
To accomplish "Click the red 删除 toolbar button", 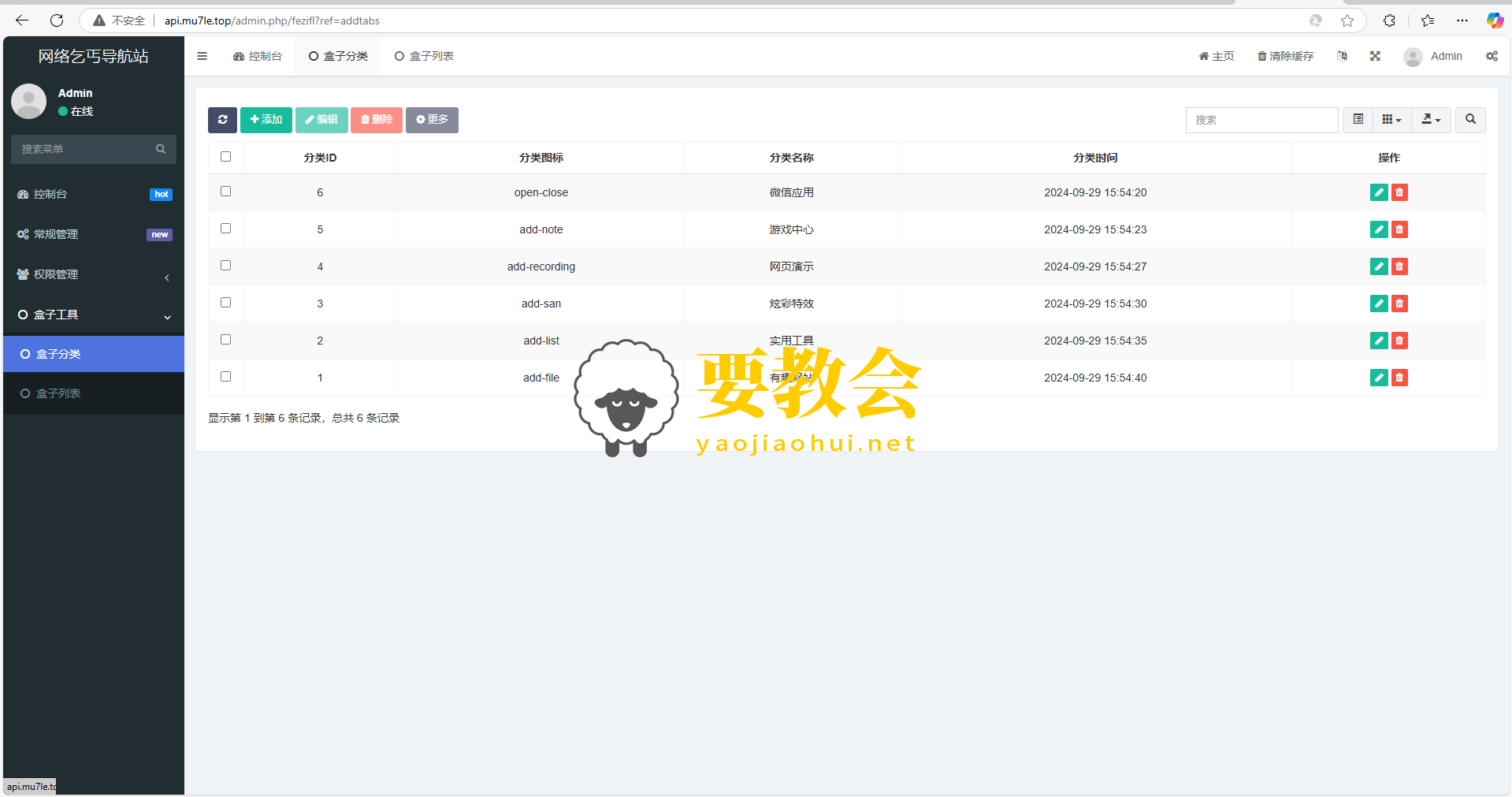I will pyautogui.click(x=377, y=120).
